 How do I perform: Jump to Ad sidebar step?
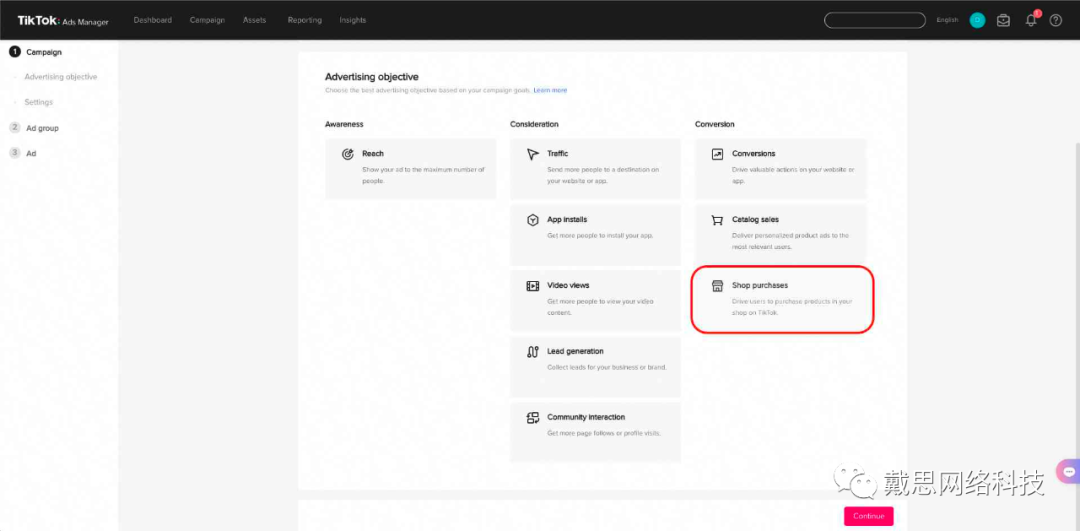[x=31, y=154]
